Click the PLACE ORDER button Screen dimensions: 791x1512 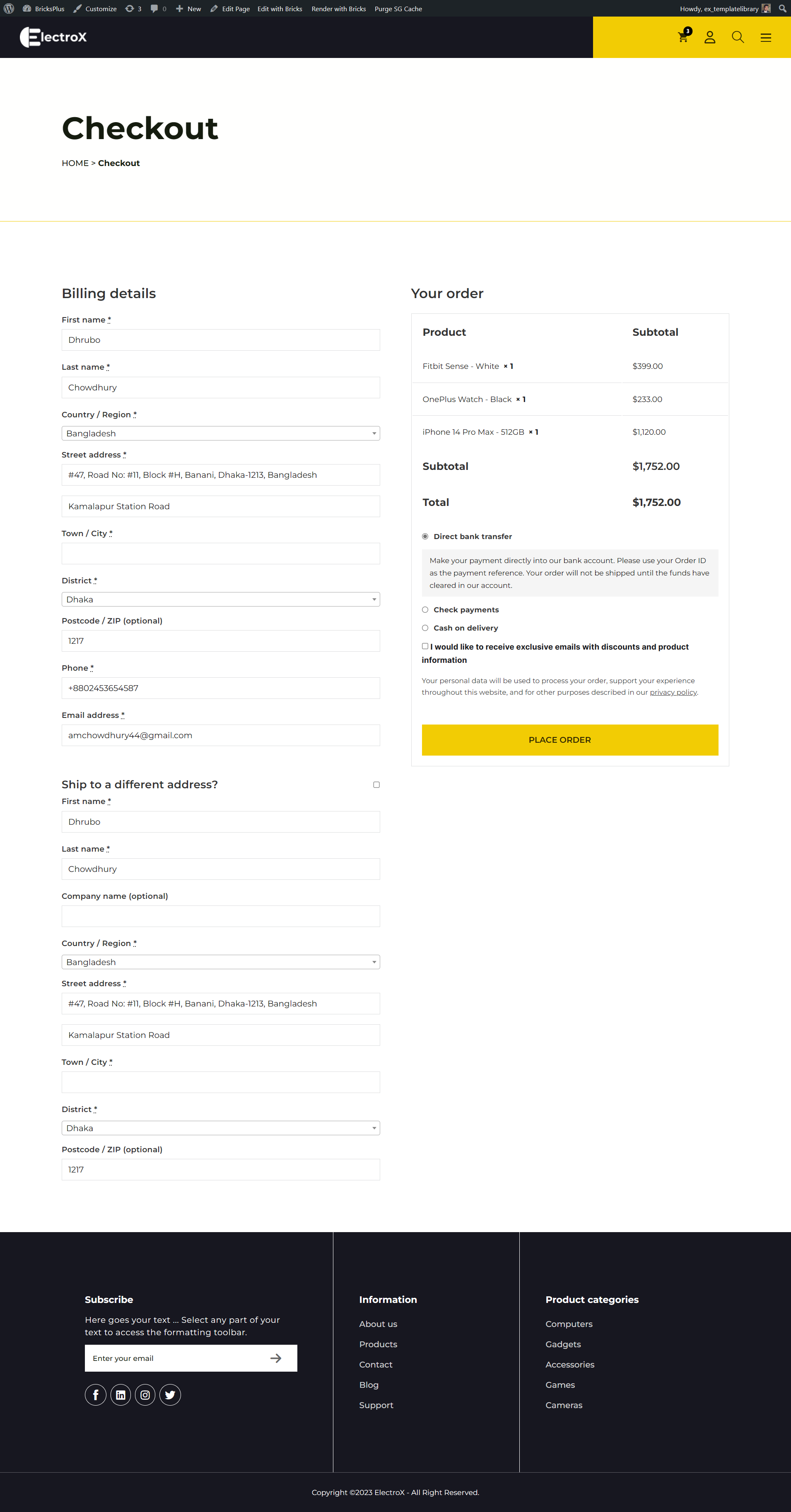569,739
